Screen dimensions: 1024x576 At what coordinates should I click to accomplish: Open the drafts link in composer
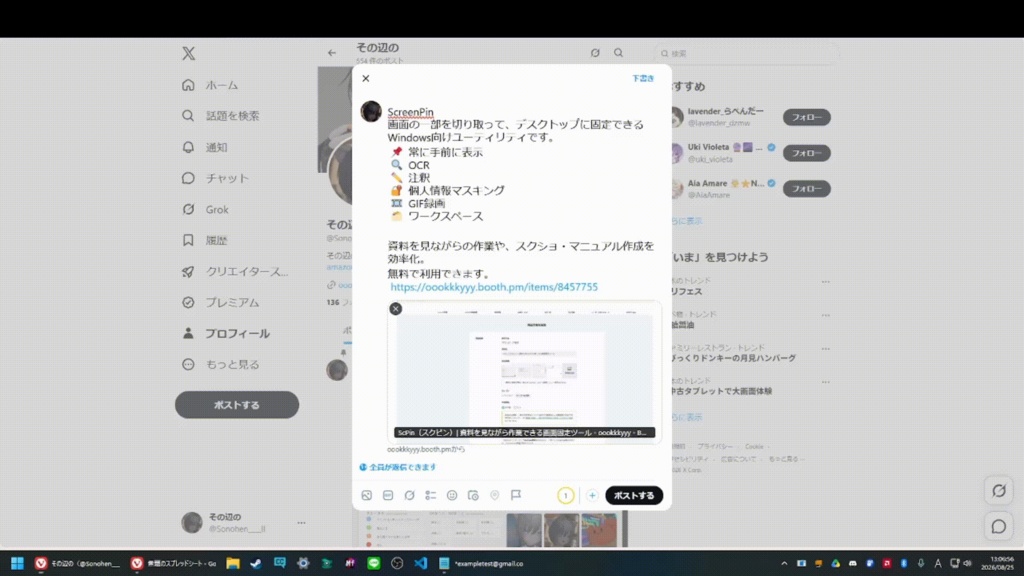[643, 78]
